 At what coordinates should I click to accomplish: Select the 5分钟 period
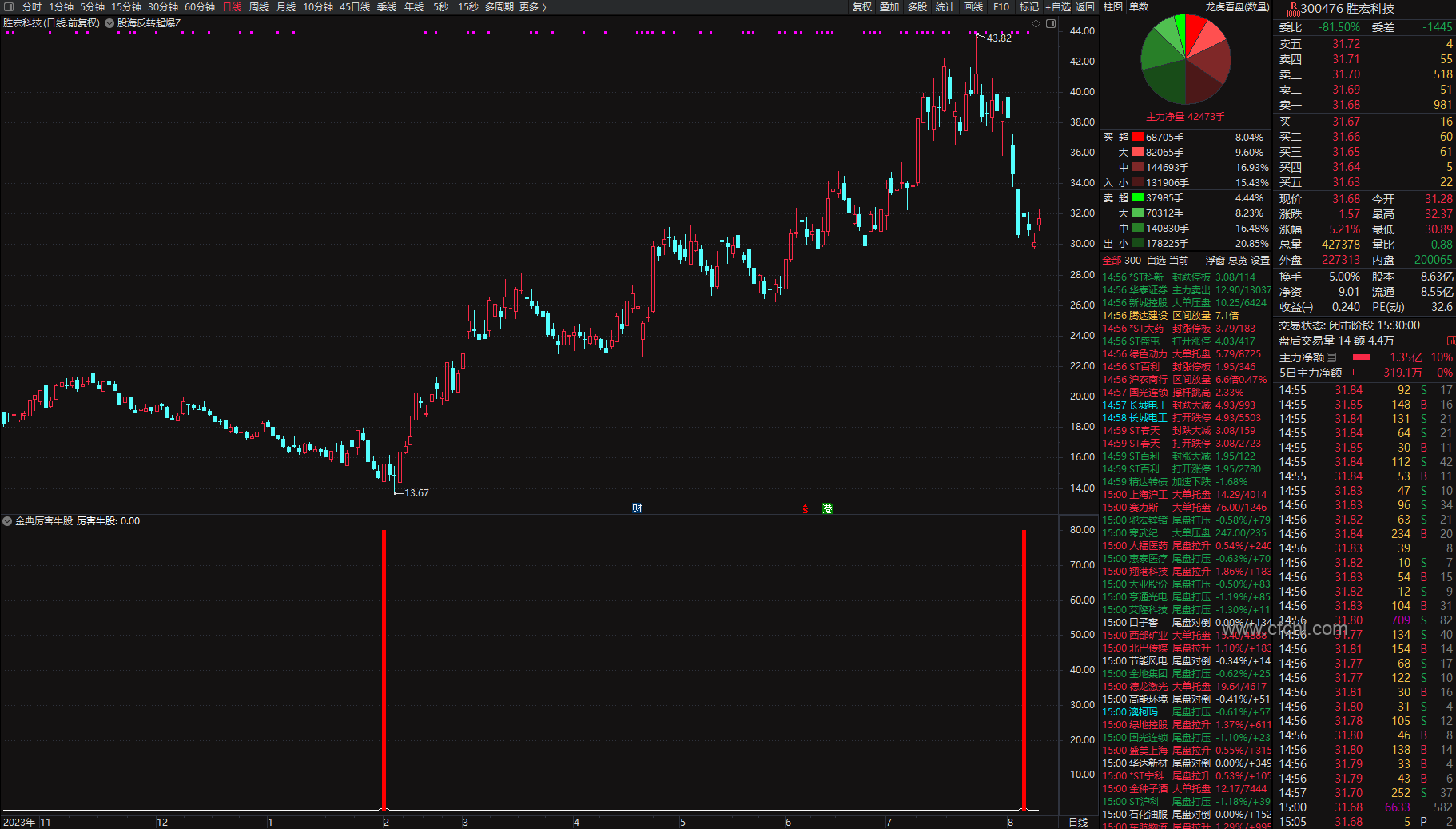click(92, 6)
